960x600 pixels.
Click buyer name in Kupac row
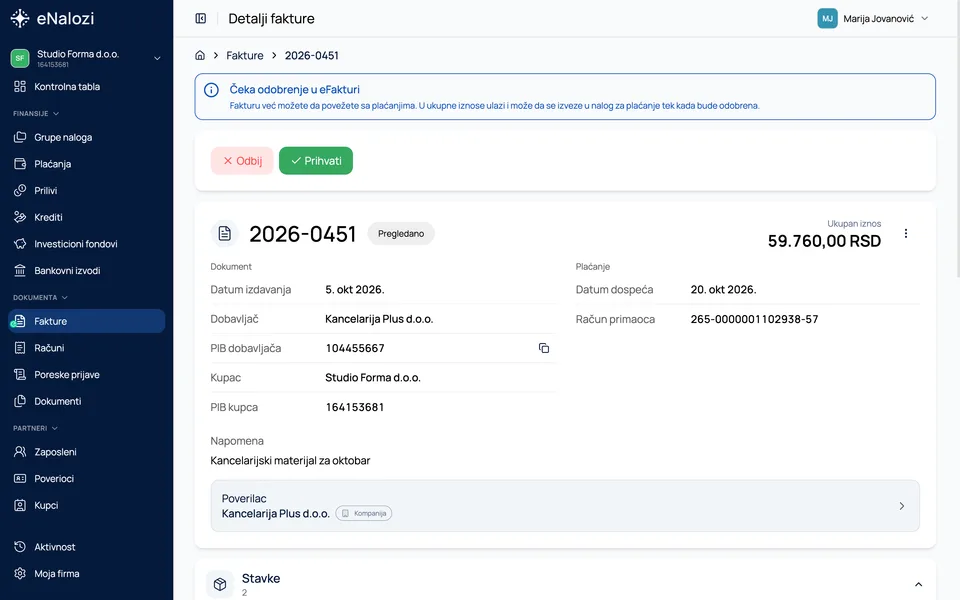pyautogui.click(x=373, y=378)
